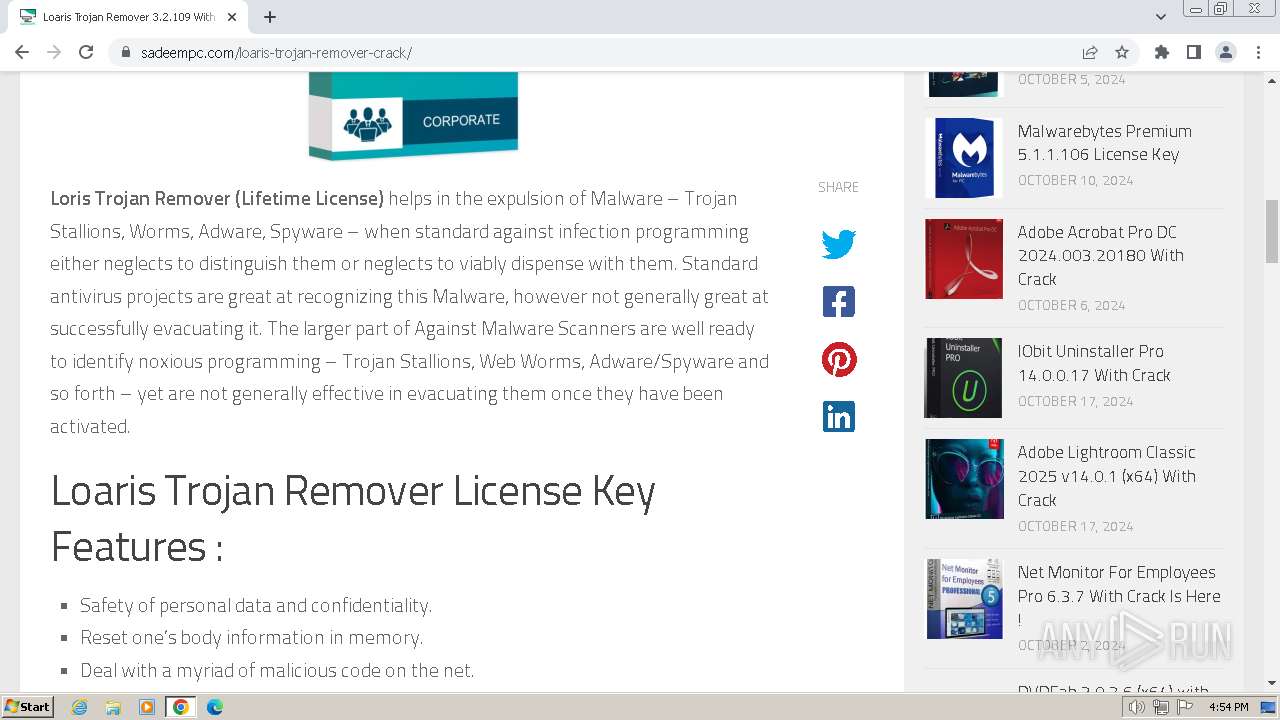Close the Loaris Trojan Remover tab
This screenshot has height=720, width=1280.
pyautogui.click(x=232, y=17)
